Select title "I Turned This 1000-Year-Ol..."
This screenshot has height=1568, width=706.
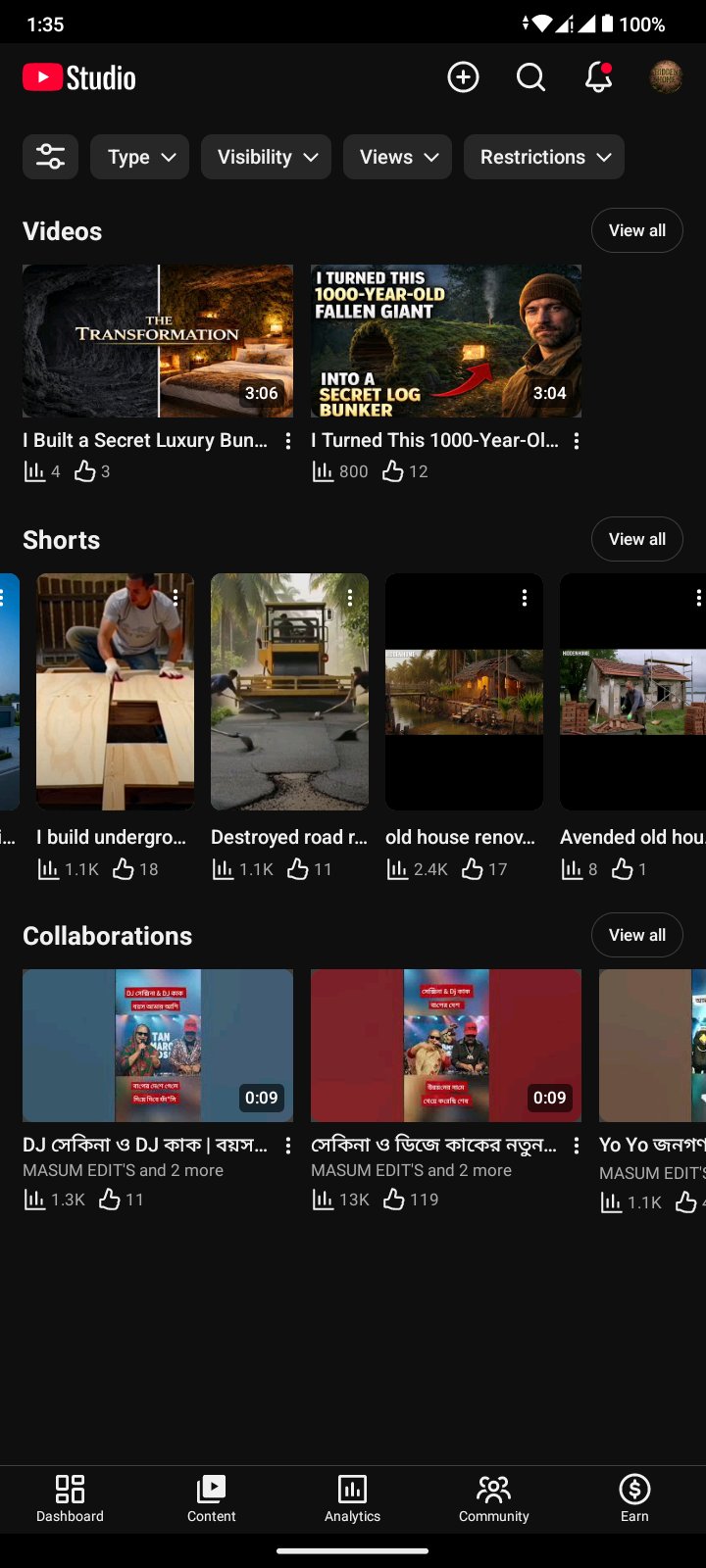(434, 440)
